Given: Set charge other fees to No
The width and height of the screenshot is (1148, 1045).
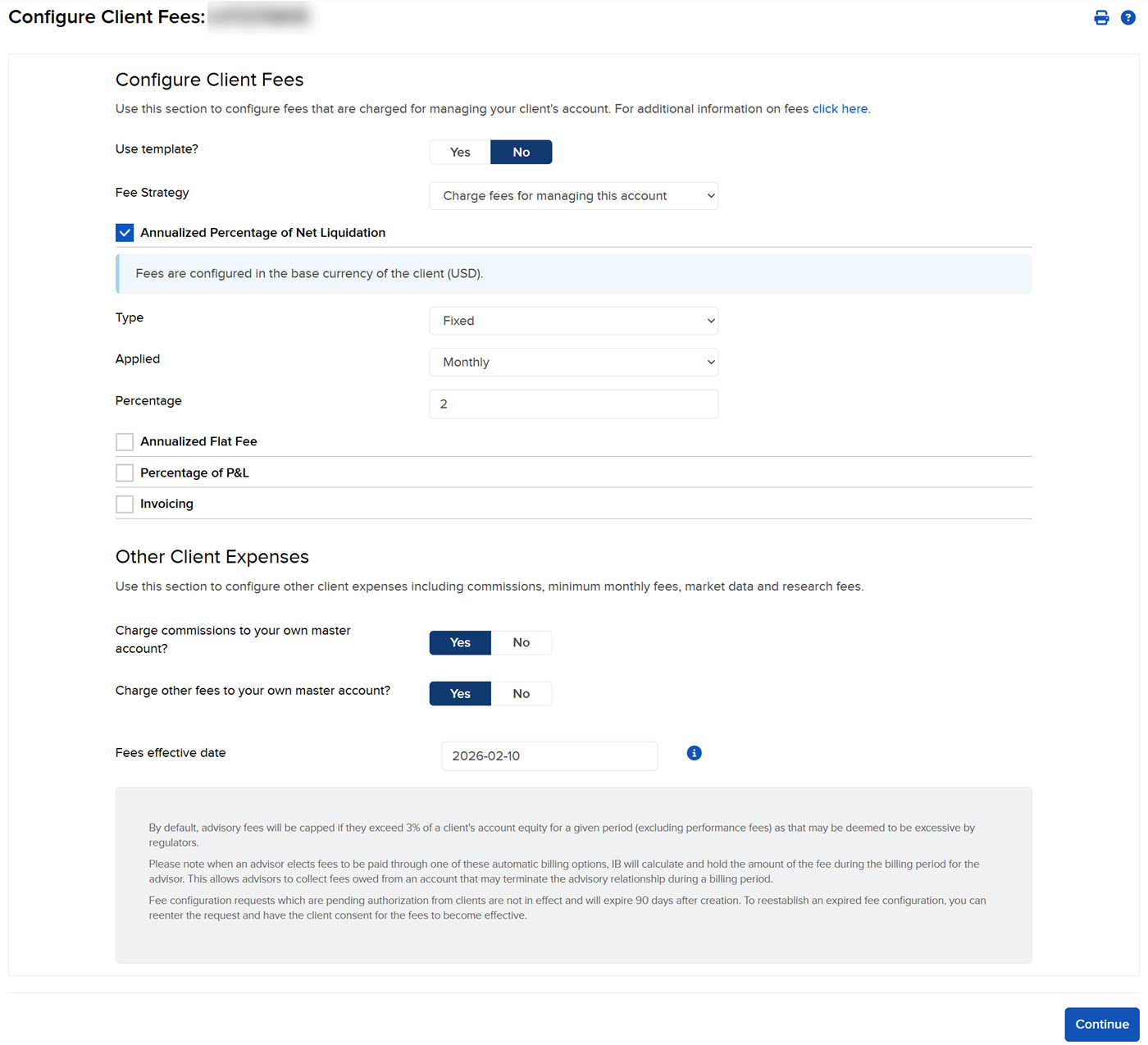Looking at the screenshot, I should click(522, 693).
